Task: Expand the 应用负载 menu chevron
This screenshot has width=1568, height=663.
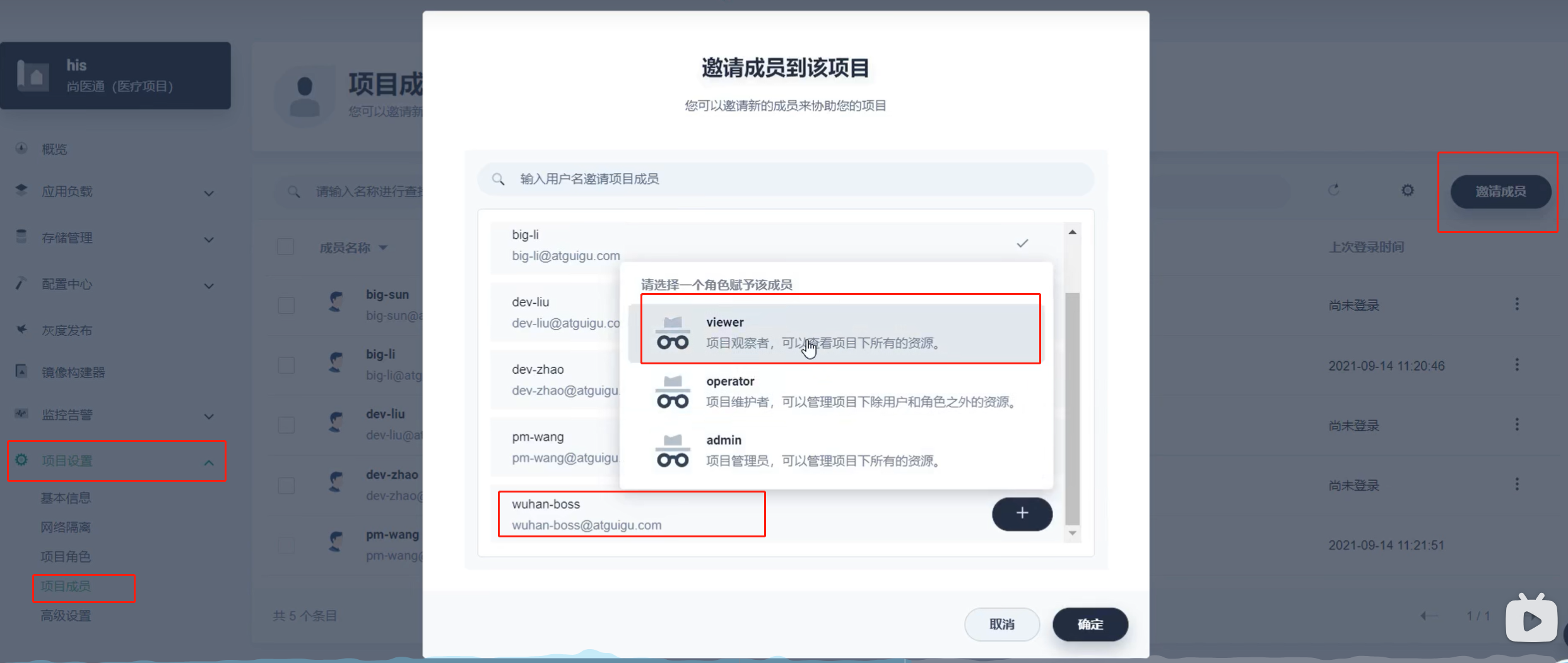Action: pos(209,193)
